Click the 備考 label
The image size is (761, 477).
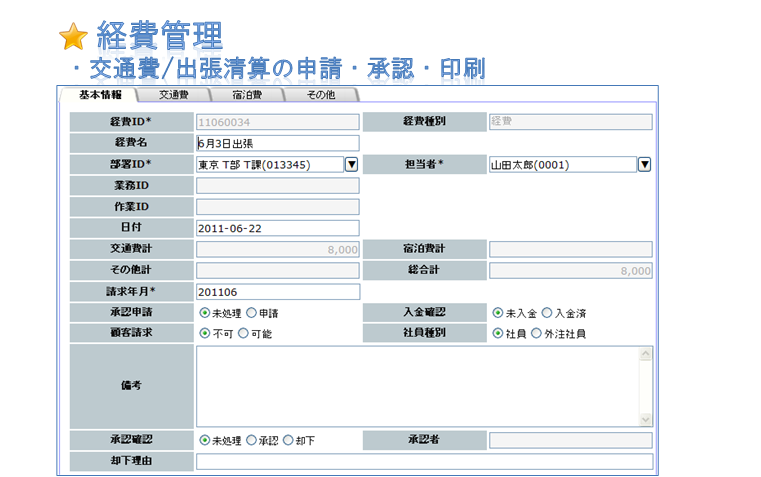tap(131, 385)
